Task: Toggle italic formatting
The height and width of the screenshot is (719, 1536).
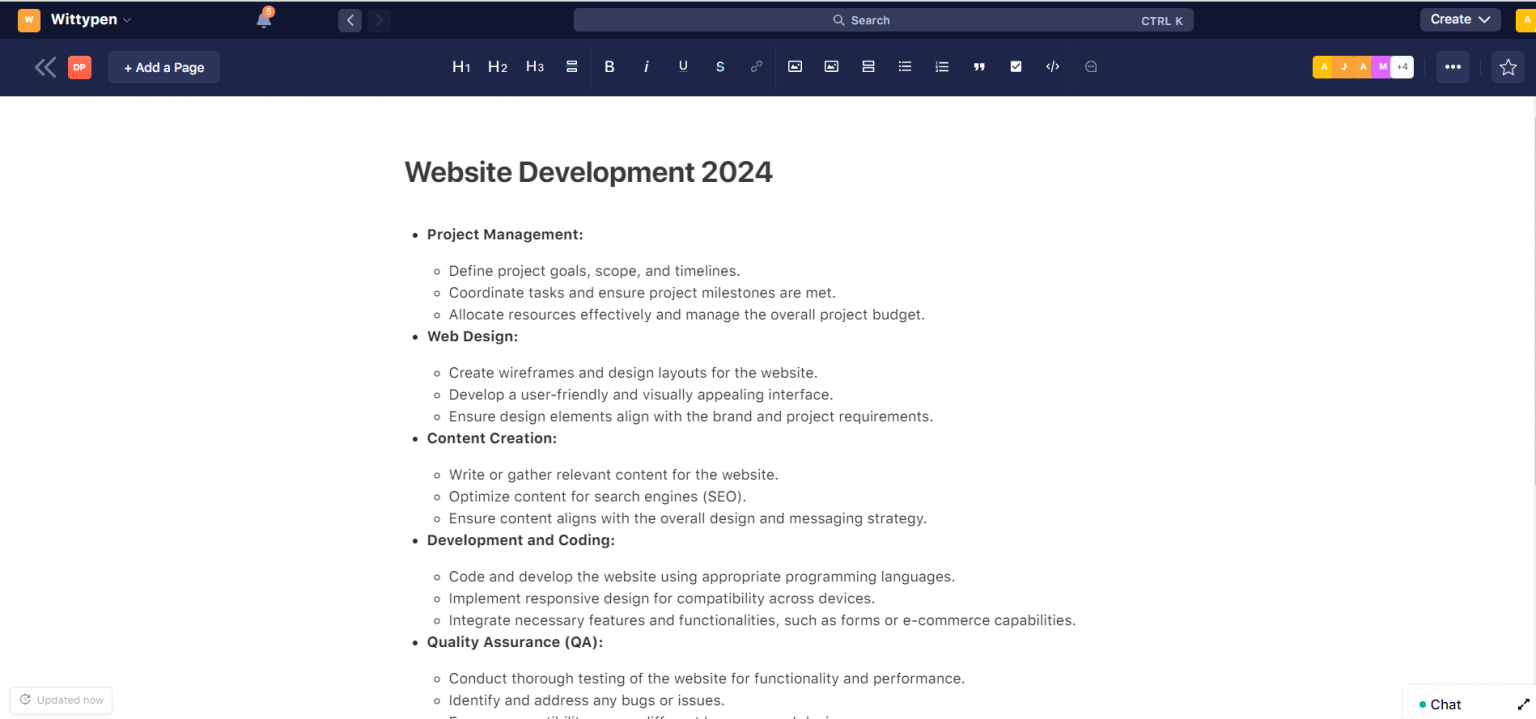Action: tap(646, 67)
